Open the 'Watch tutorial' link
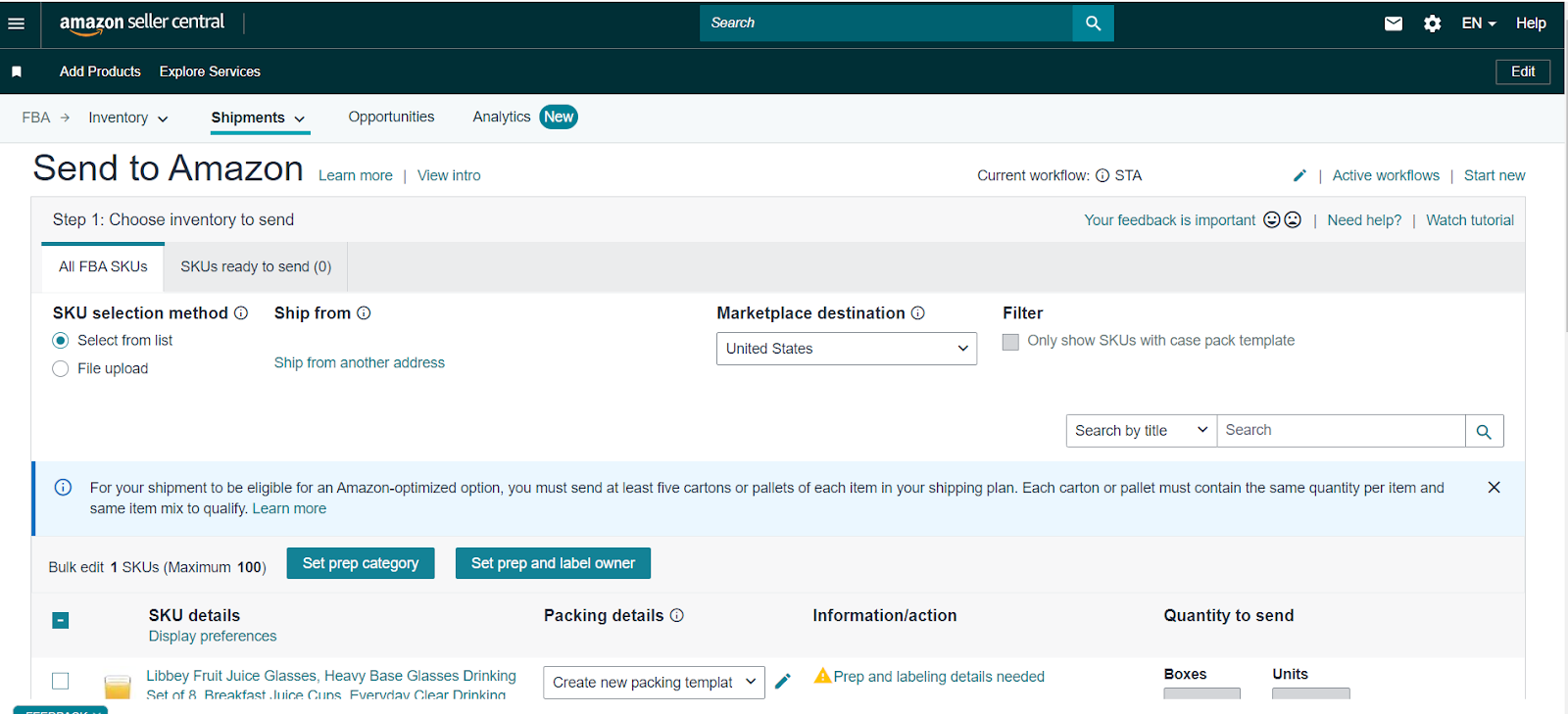 [1470, 220]
